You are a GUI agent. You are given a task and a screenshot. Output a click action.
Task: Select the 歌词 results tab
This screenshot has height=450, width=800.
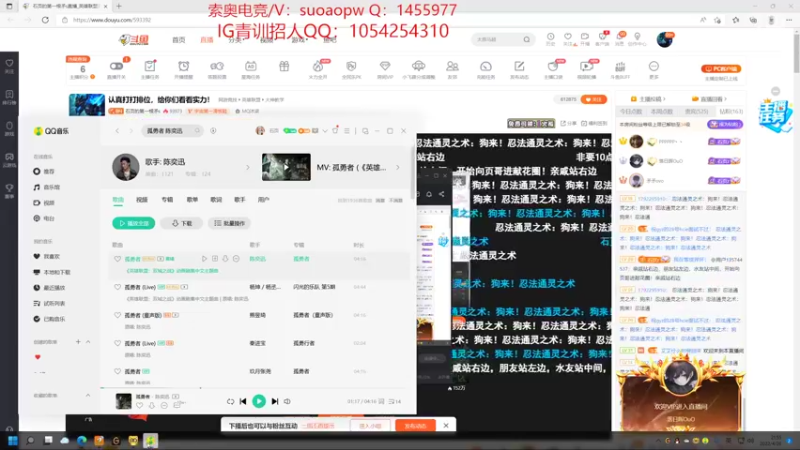(x=216, y=199)
